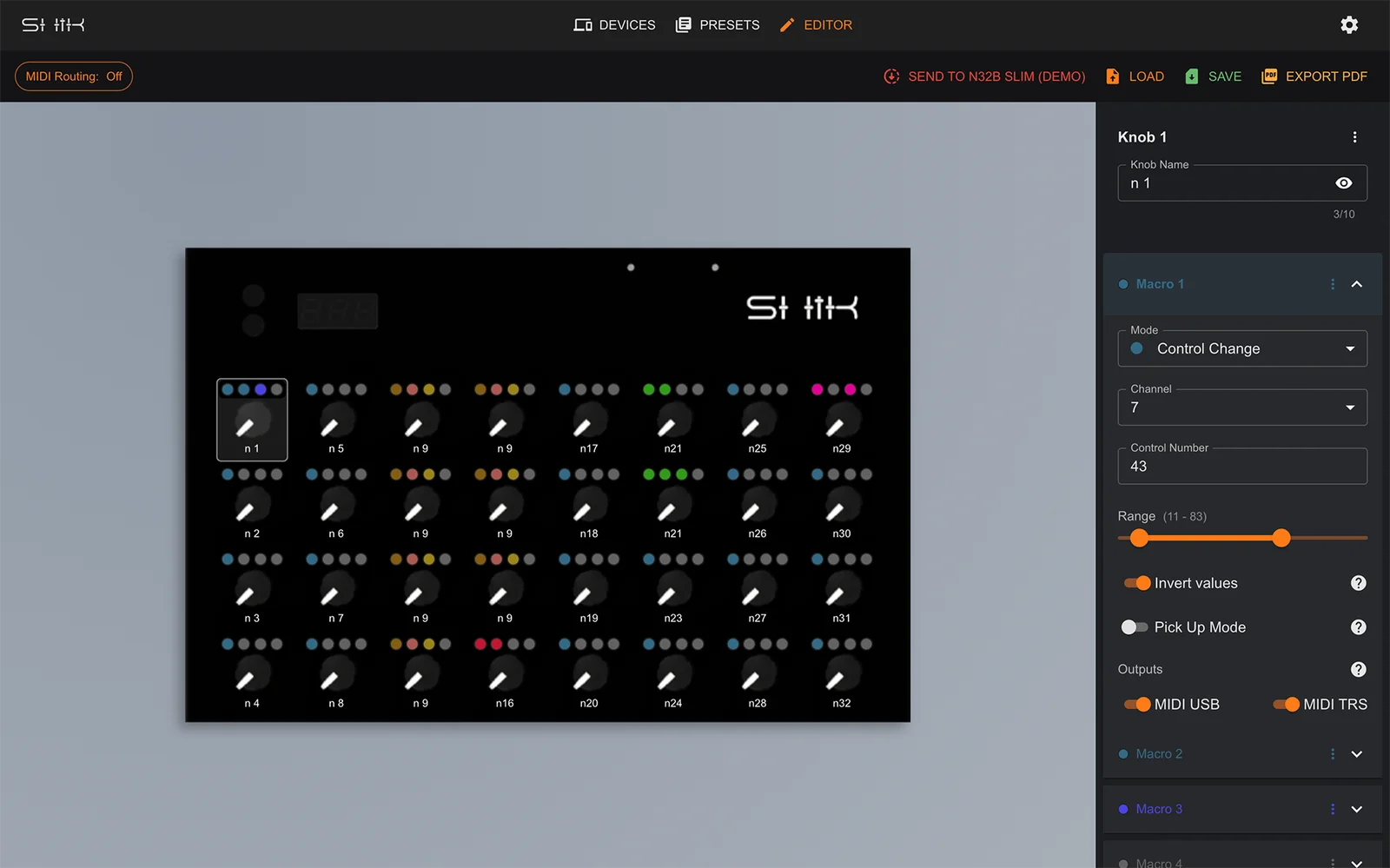1390x868 pixels.
Task: Disable MIDI USB output
Action: click(x=1137, y=704)
